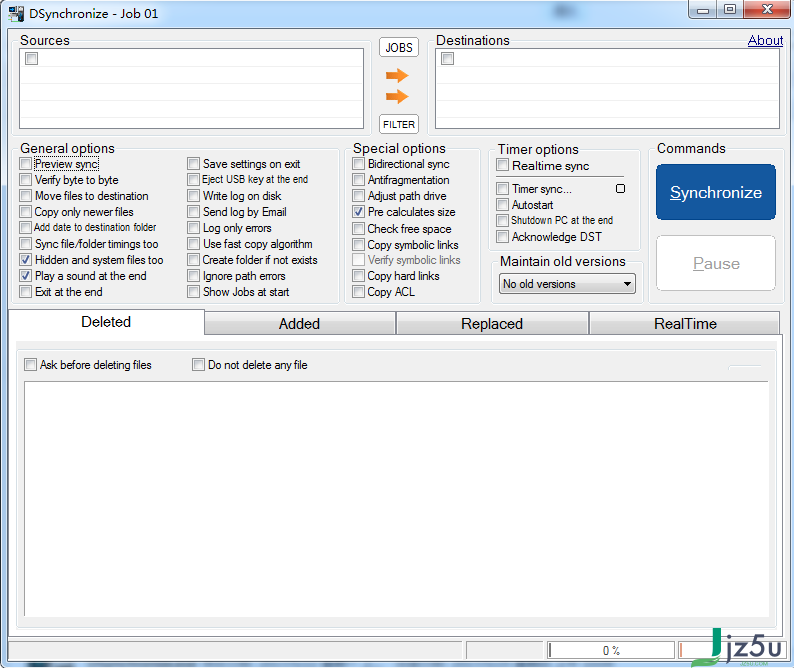Uncheck Hidden and system files too
Screen dimensions: 794x668
26,260
